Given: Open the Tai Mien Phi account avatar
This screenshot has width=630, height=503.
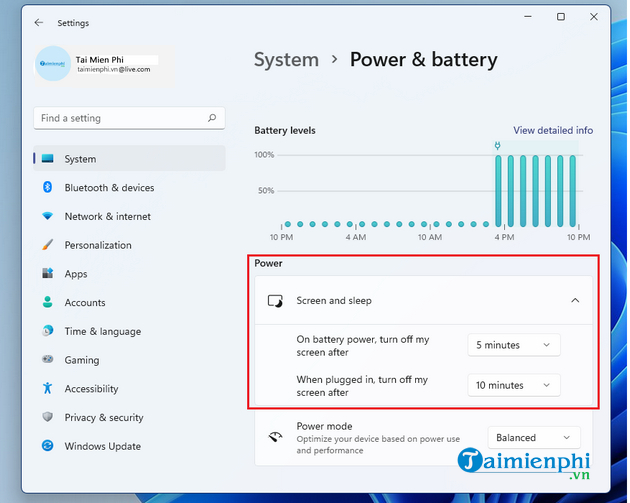Looking at the screenshot, I should [53, 63].
